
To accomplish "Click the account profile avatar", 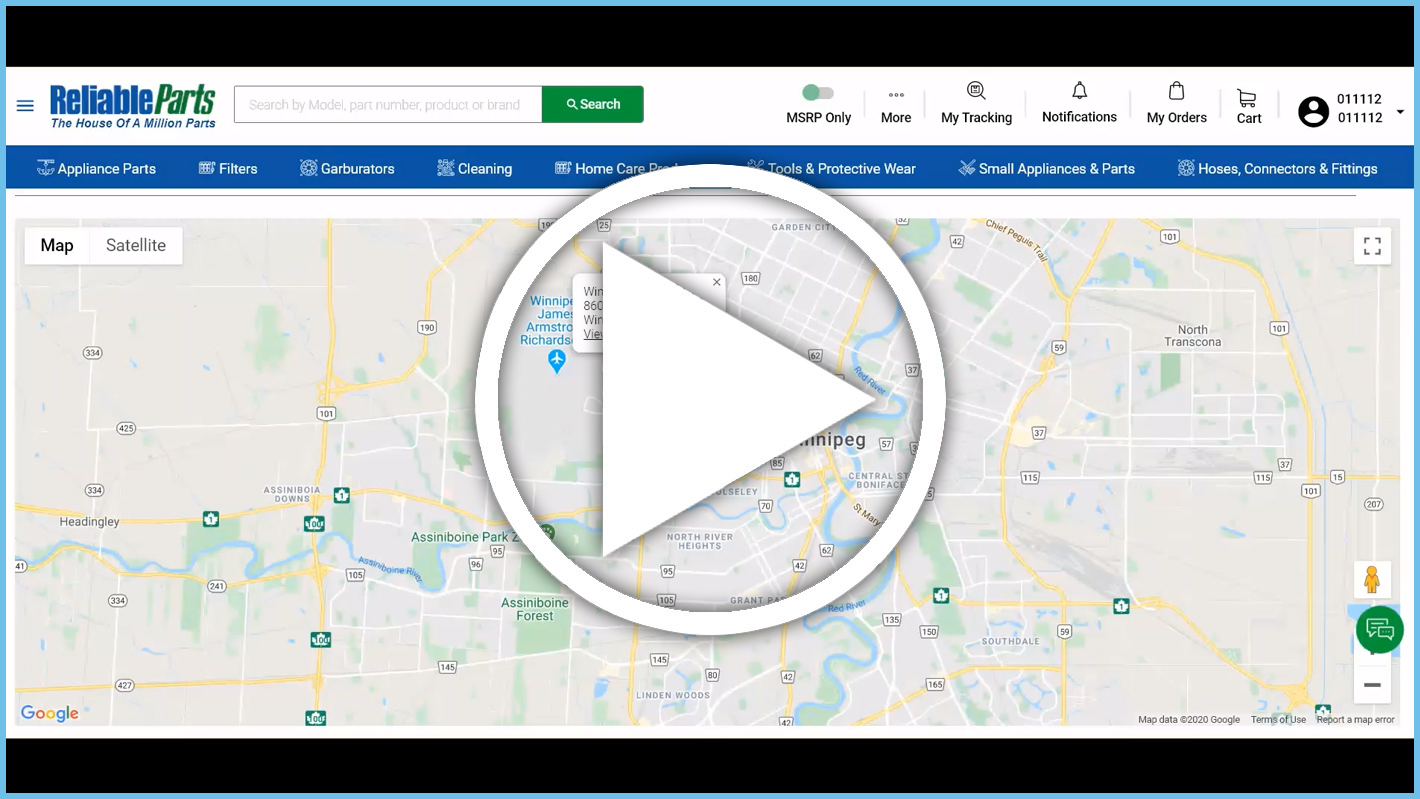I will (1313, 111).
